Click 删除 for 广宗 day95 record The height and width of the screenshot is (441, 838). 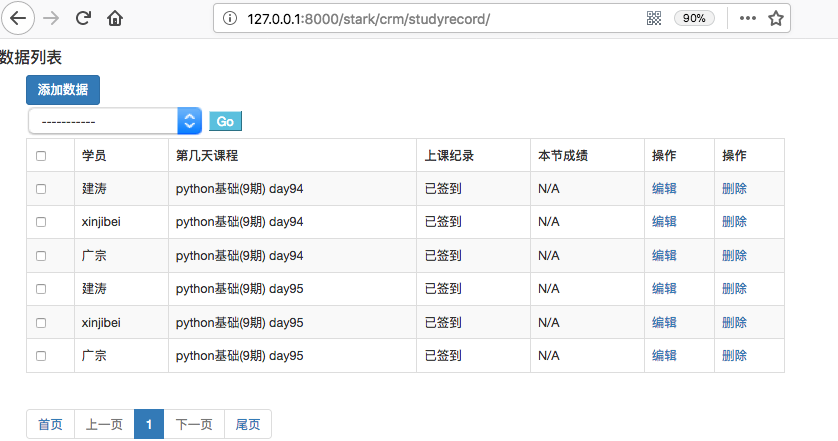[x=734, y=355]
